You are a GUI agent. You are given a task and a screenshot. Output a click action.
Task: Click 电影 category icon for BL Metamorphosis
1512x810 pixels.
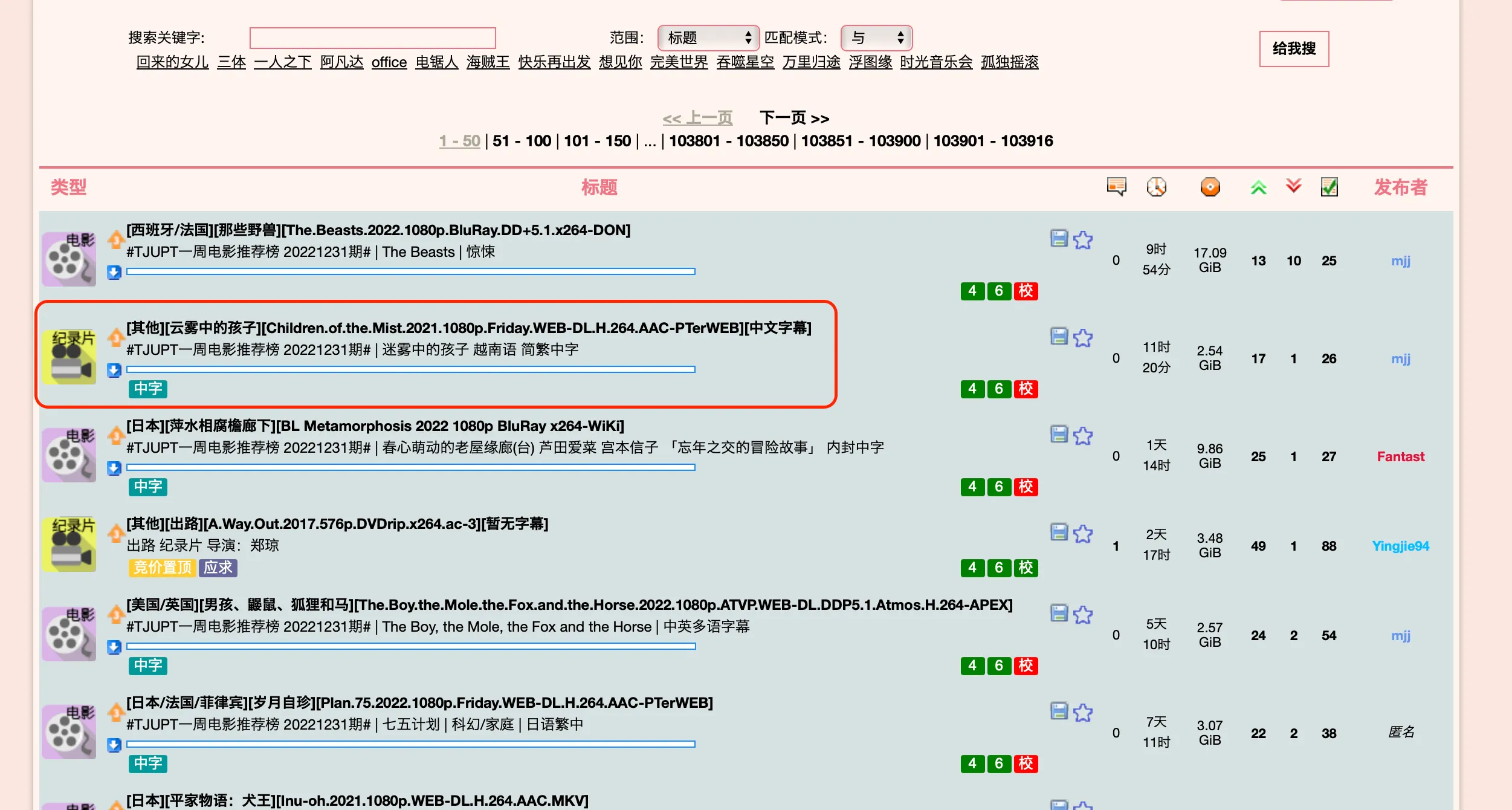[69, 455]
